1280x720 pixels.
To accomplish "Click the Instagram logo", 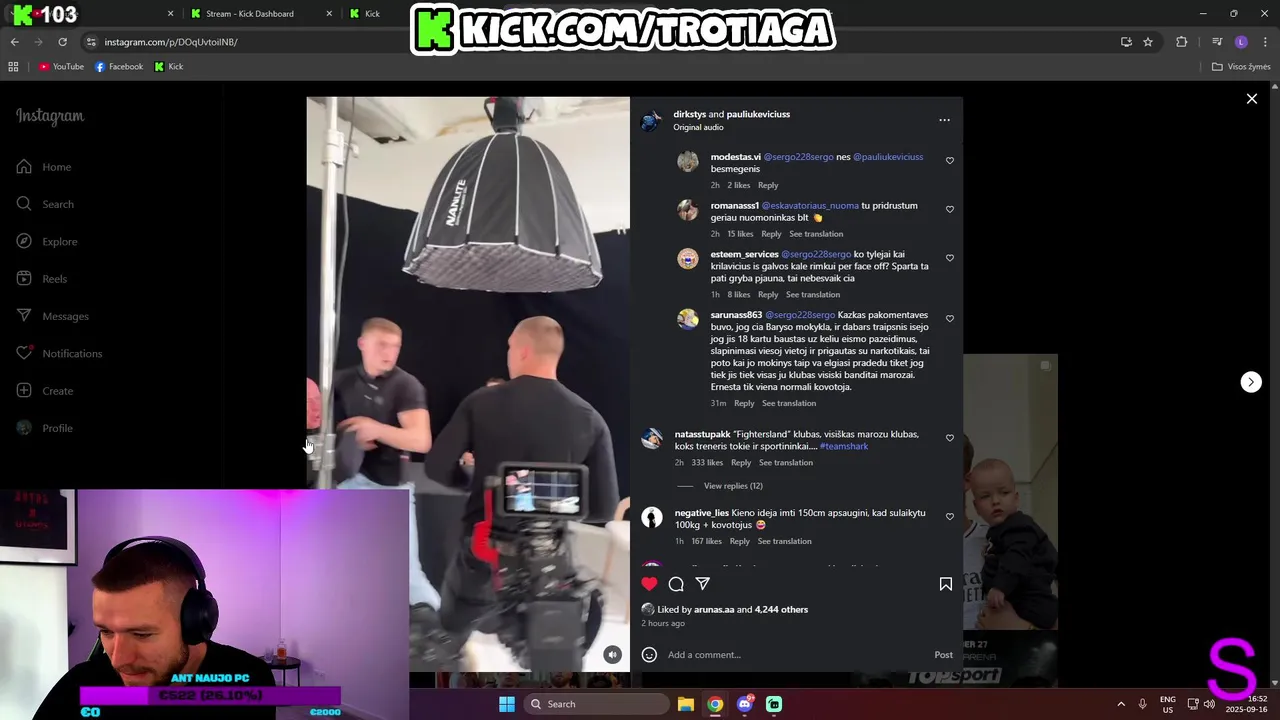I will pyautogui.click(x=50, y=116).
